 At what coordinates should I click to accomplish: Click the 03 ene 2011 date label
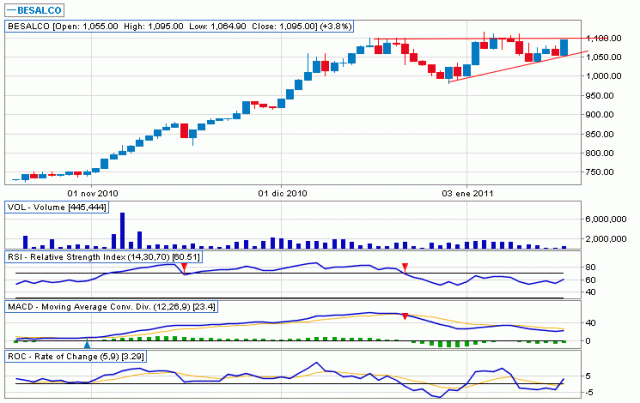(467, 193)
